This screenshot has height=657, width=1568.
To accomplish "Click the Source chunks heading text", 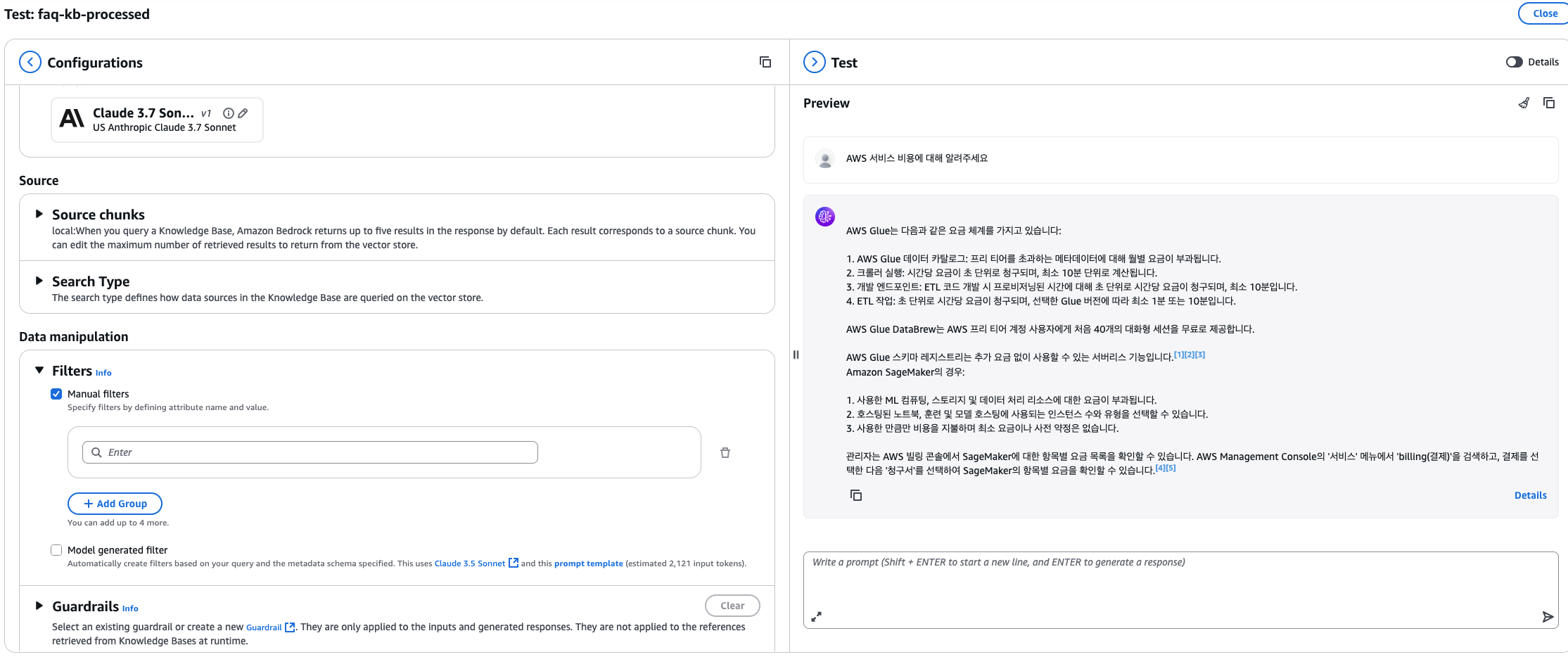I will point(98,215).
